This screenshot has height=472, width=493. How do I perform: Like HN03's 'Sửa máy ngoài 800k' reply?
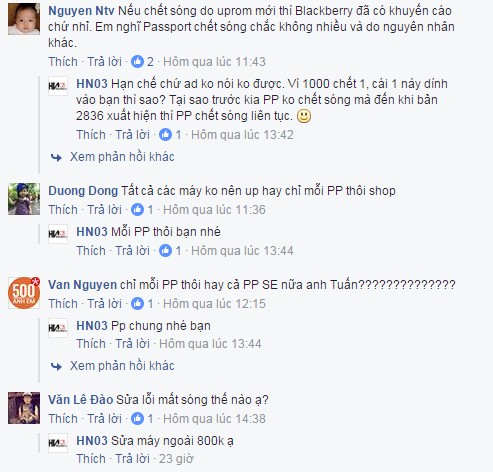click(91, 459)
